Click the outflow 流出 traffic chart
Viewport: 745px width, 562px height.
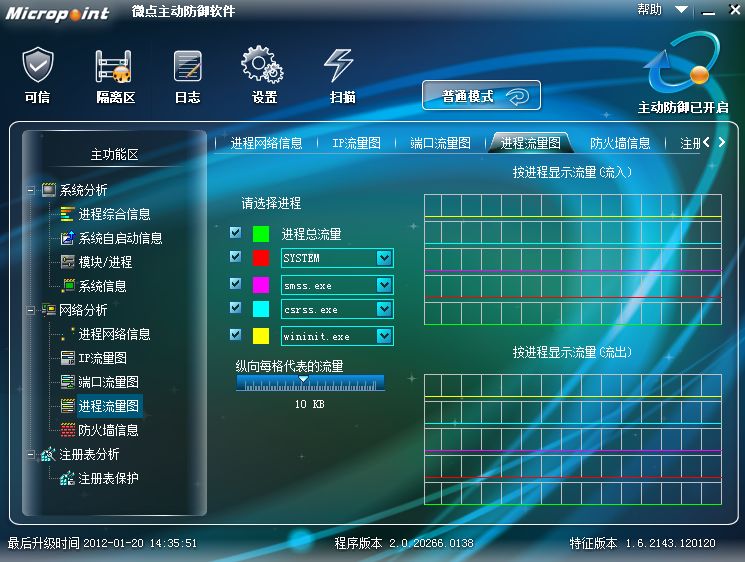coord(573,439)
